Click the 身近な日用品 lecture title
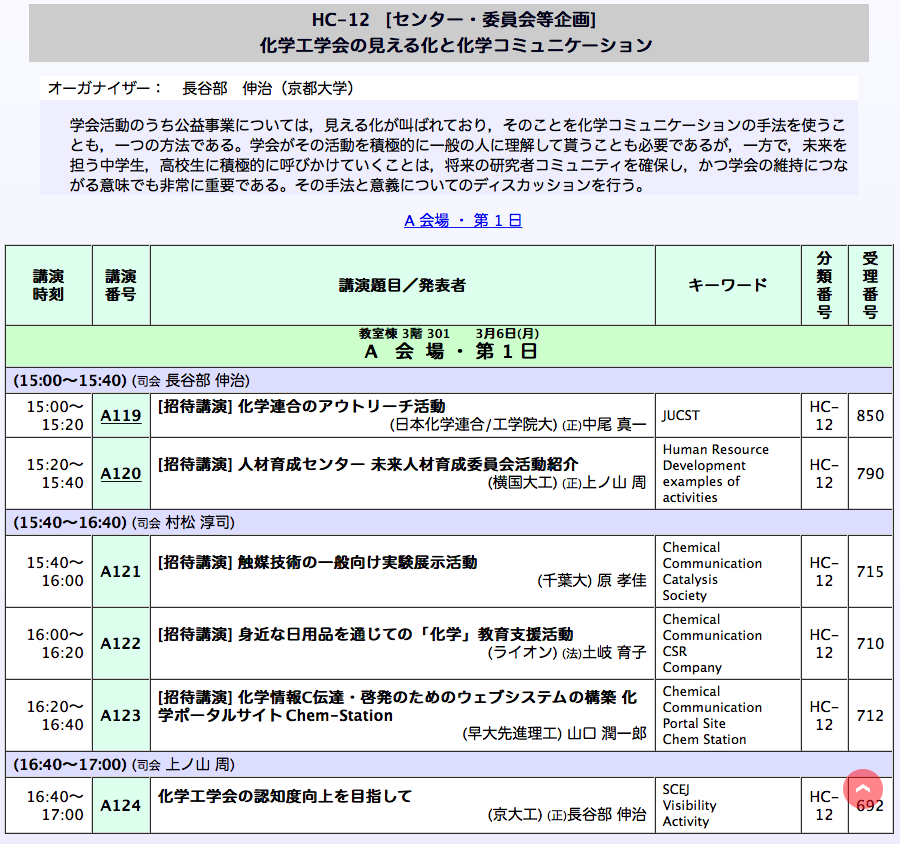Image resolution: width=900 pixels, height=844 pixels. [x=364, y=634]
